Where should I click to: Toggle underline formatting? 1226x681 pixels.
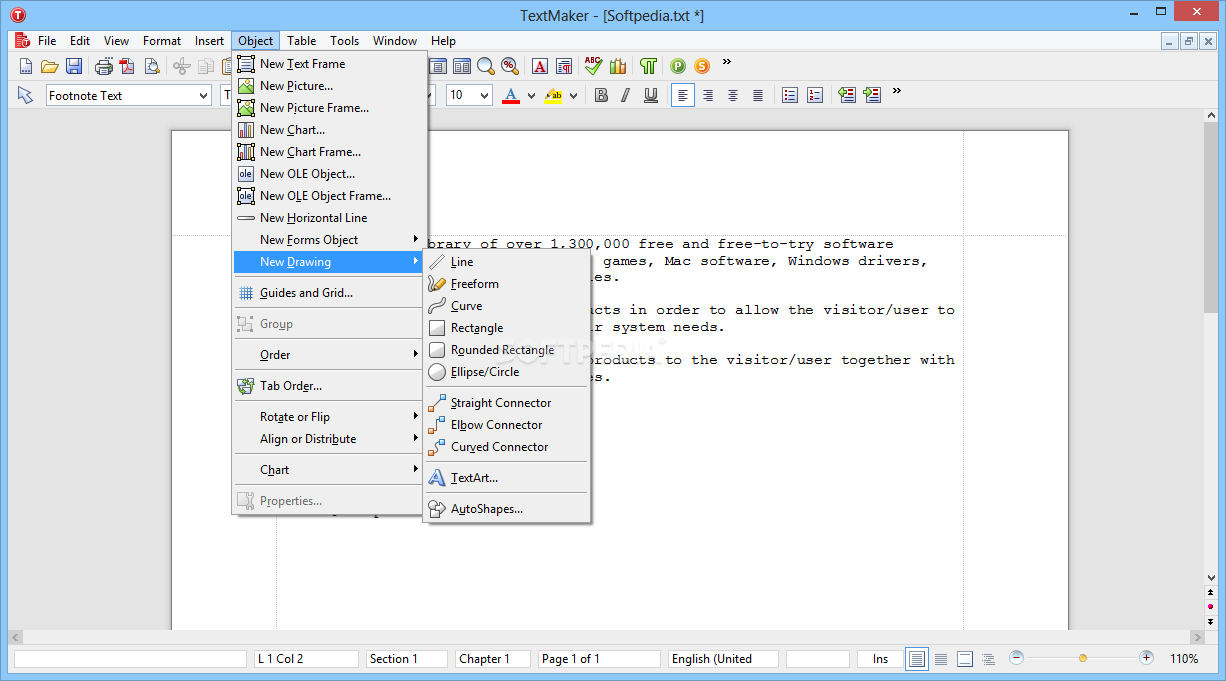click(x=651, y=95)
